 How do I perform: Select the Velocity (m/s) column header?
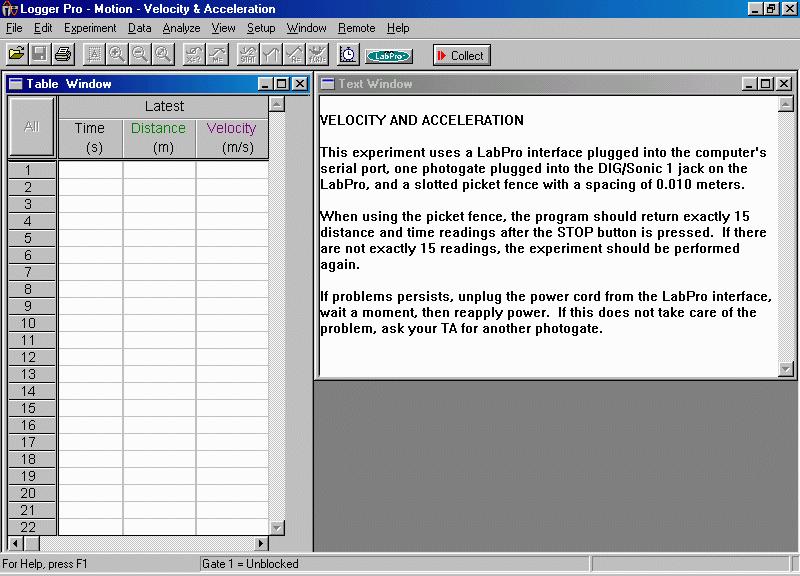[232, 138]
